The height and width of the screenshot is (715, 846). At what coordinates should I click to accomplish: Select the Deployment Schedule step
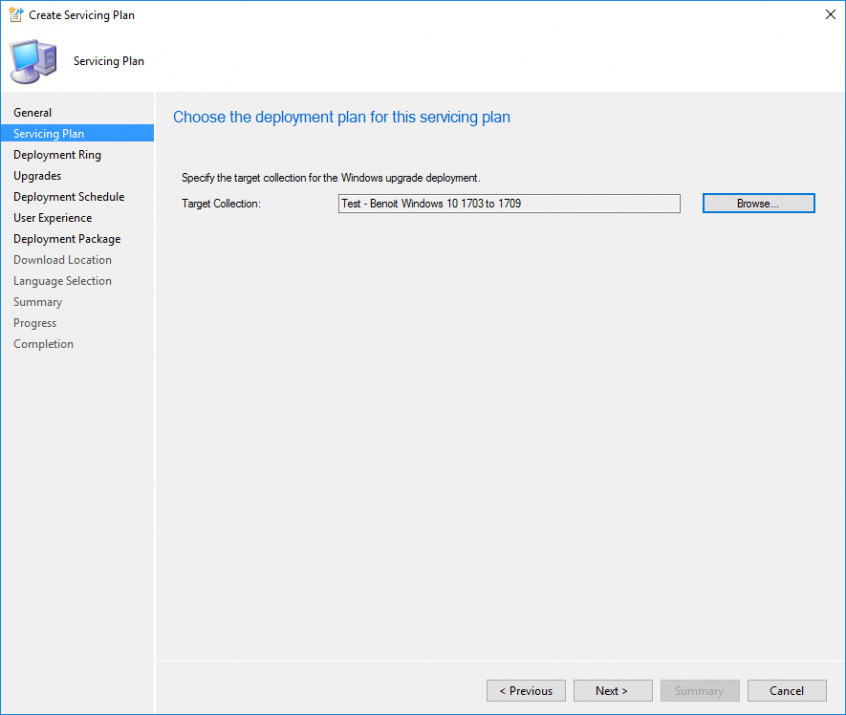68,196
